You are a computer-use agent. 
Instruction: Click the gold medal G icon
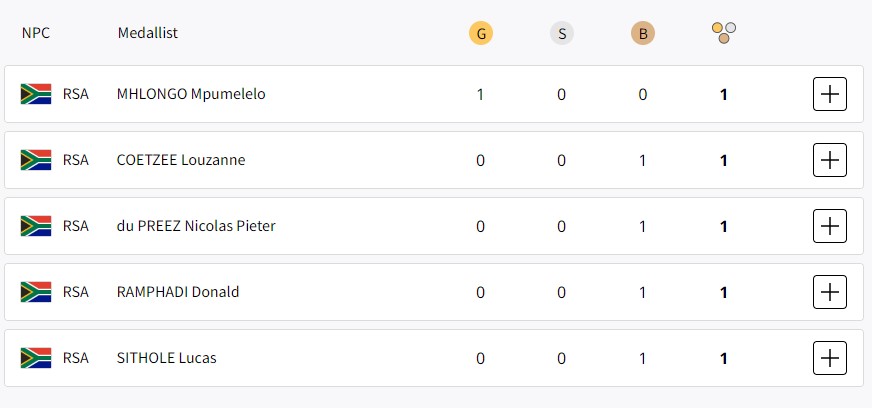(x=481, y=33)
